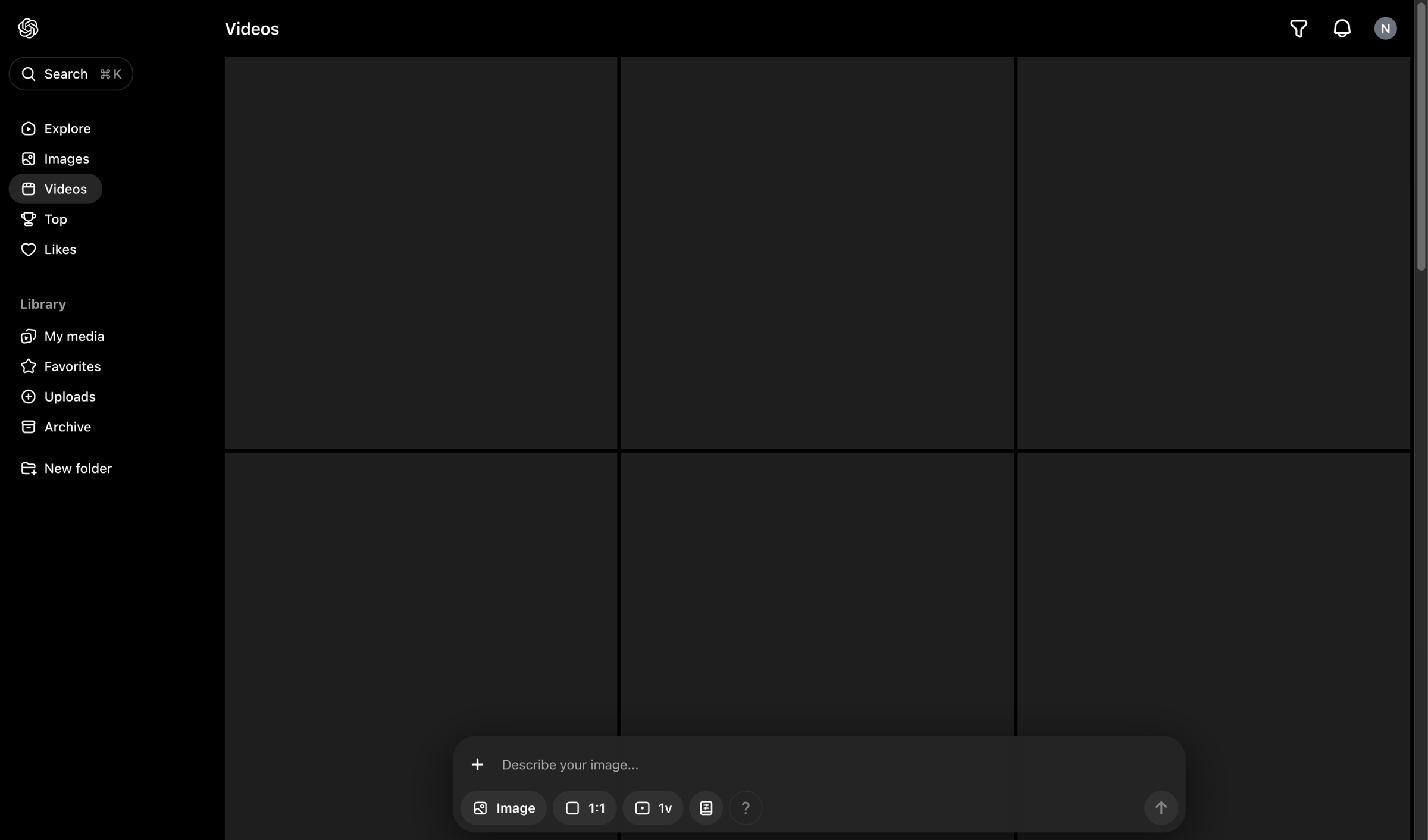
Task: Open the presets list icon
Action: click(706, 808)
